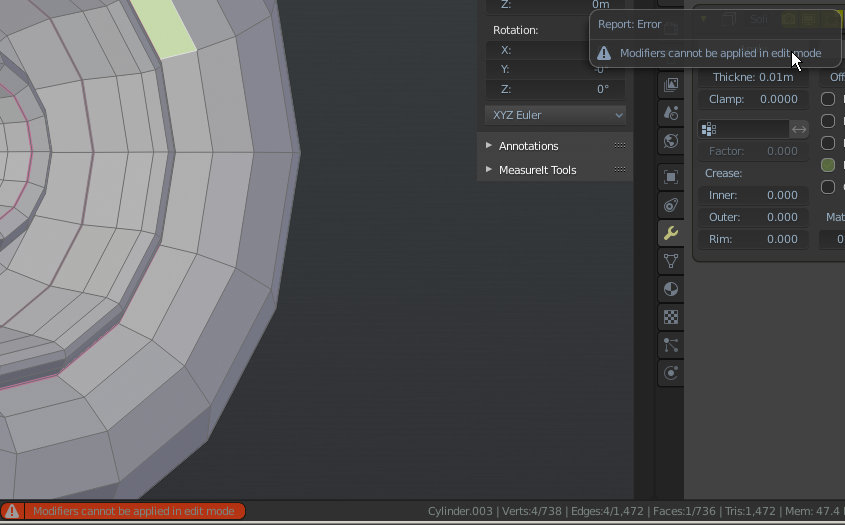Toggle the Even Thickness checkbox
845x525 pixels.
pyautogui.click(x=828, y=121)
